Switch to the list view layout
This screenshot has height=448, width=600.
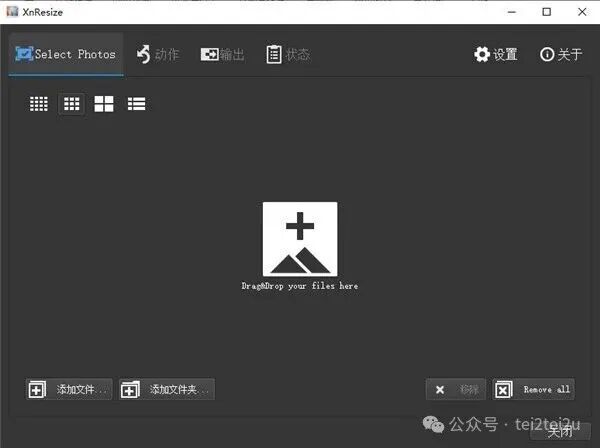[137, 104]
